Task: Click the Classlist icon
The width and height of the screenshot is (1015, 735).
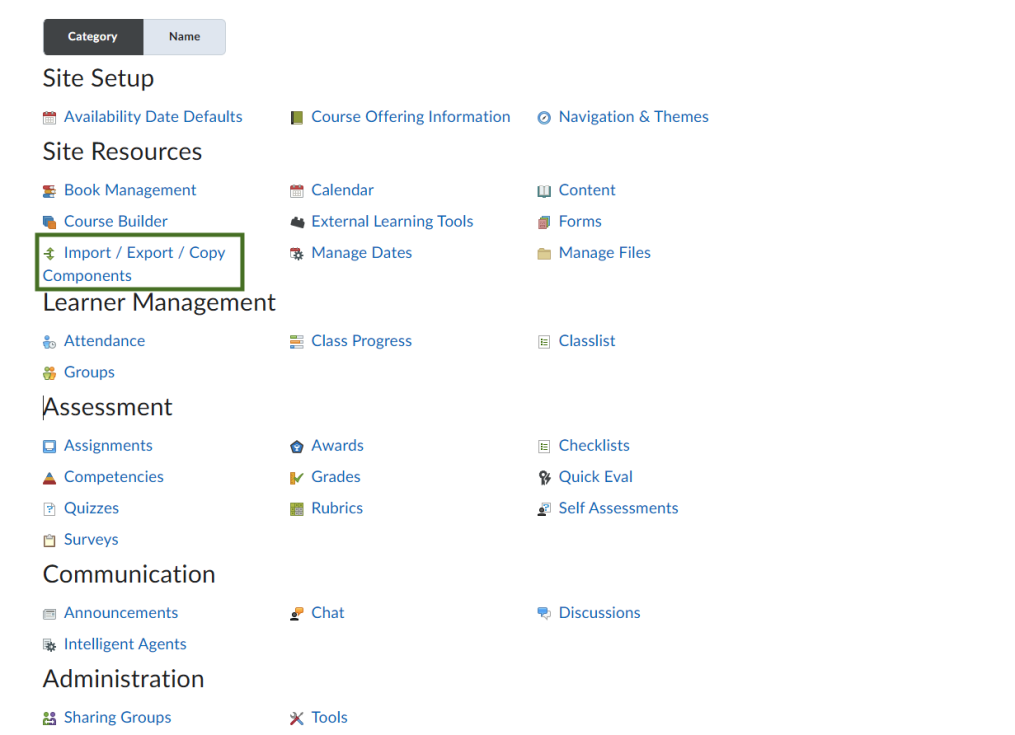Action: click(x=544, y=342)
